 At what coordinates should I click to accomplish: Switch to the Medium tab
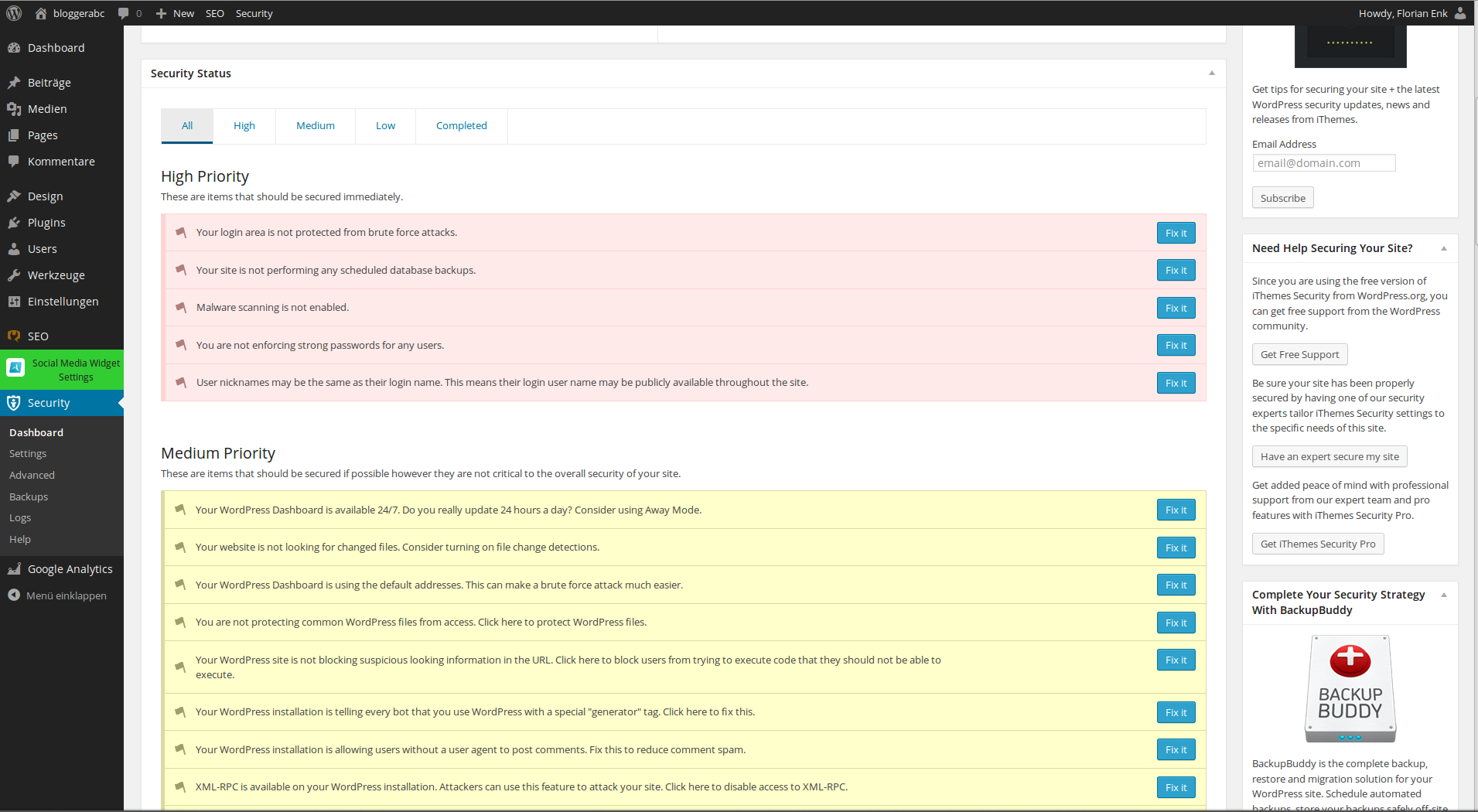click(316, 126)
